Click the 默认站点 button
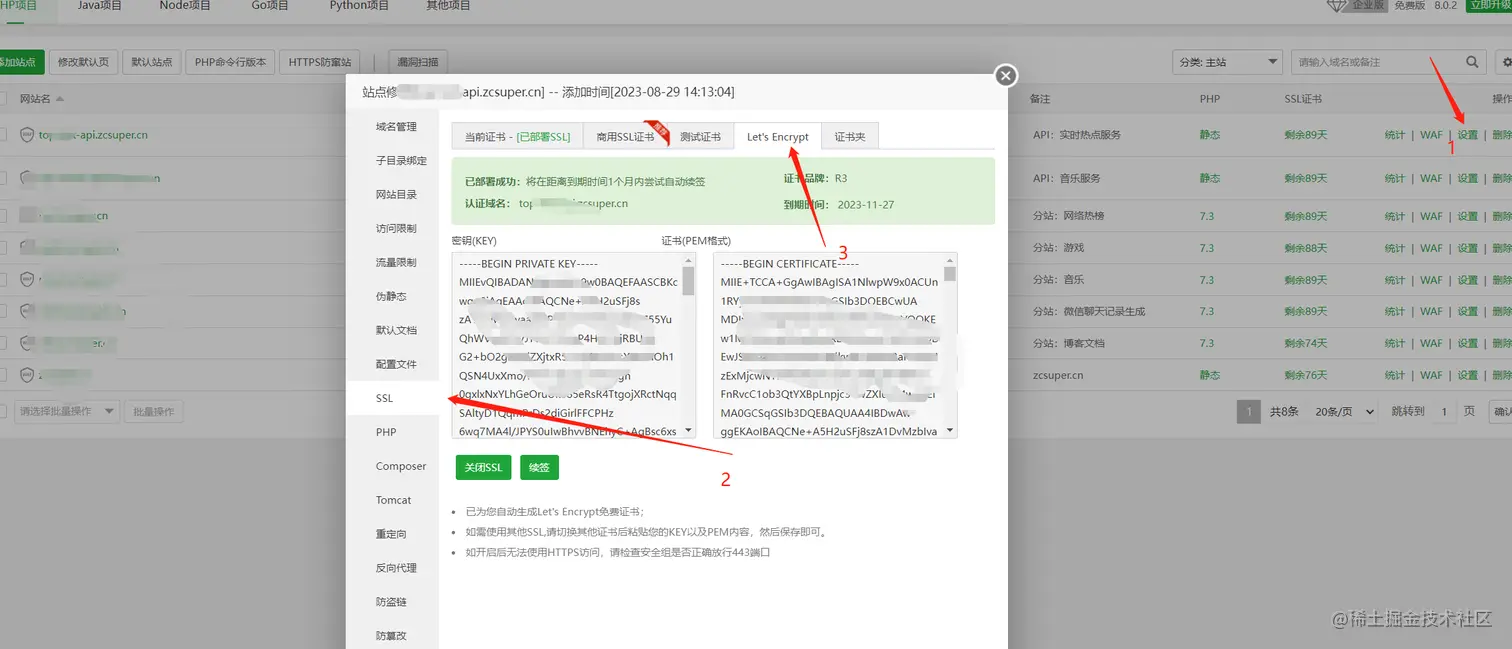Viewport: 1512px width, 649px height. (x=152, y=62)
